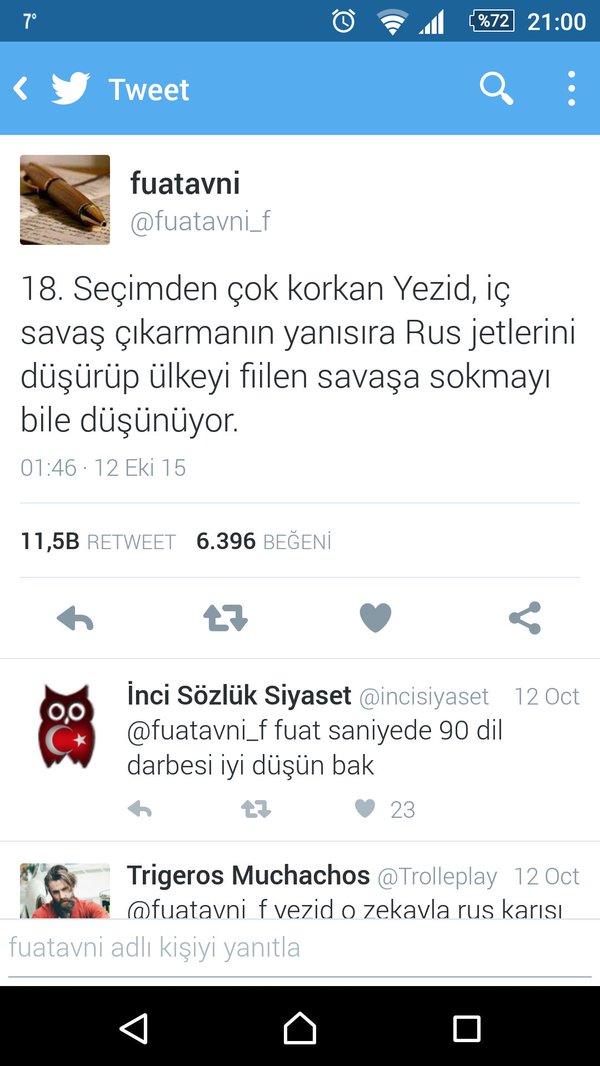Image resolution: width=600 pixels, height=1066 pixels.
Task: Open the three-dot overflow menu
Action: click(571, 88)
